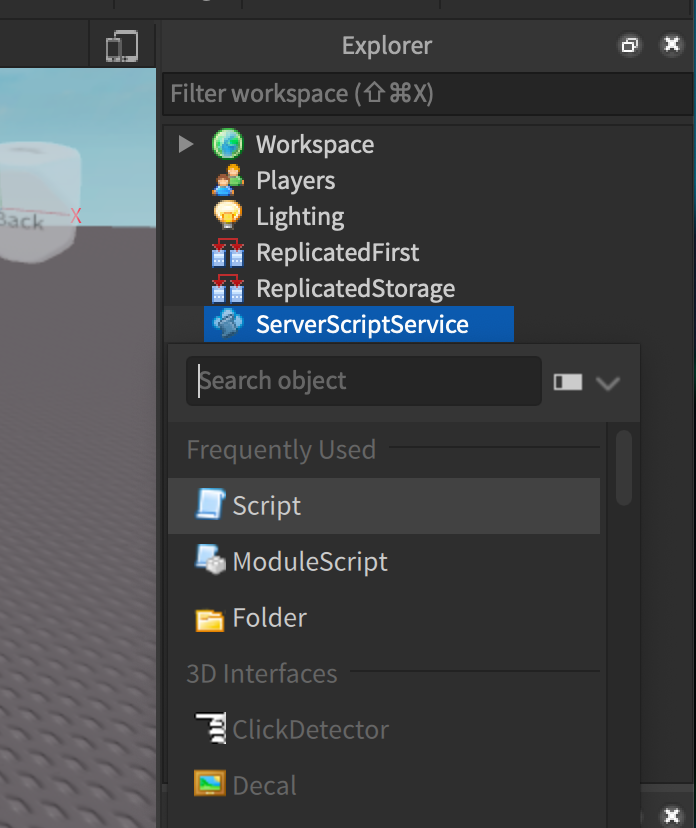Insert a Script object
The height and width of the screenshot is (828, 696).
(x=384, y=506)
